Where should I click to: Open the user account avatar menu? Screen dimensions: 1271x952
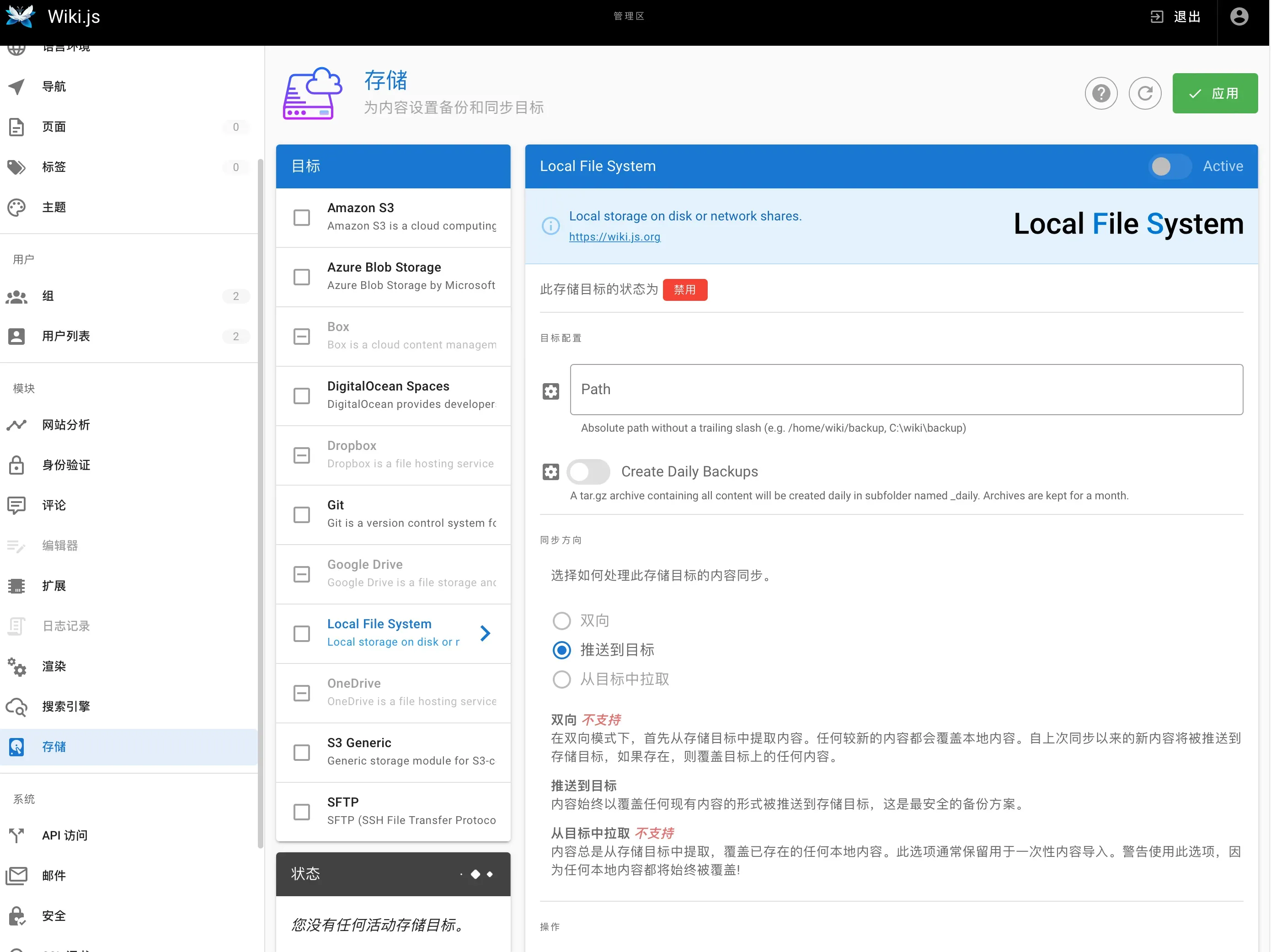coord(1239,16)
